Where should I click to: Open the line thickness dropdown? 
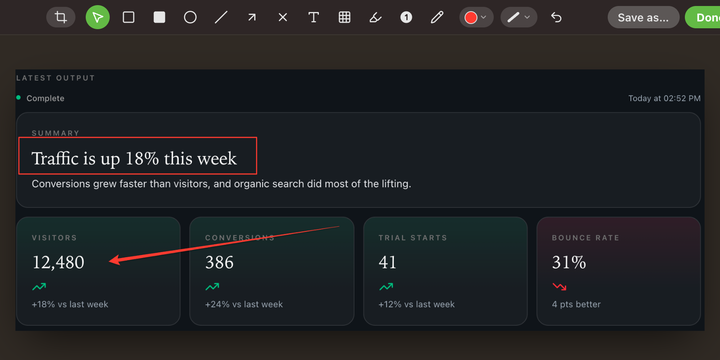tap(519, 17)
